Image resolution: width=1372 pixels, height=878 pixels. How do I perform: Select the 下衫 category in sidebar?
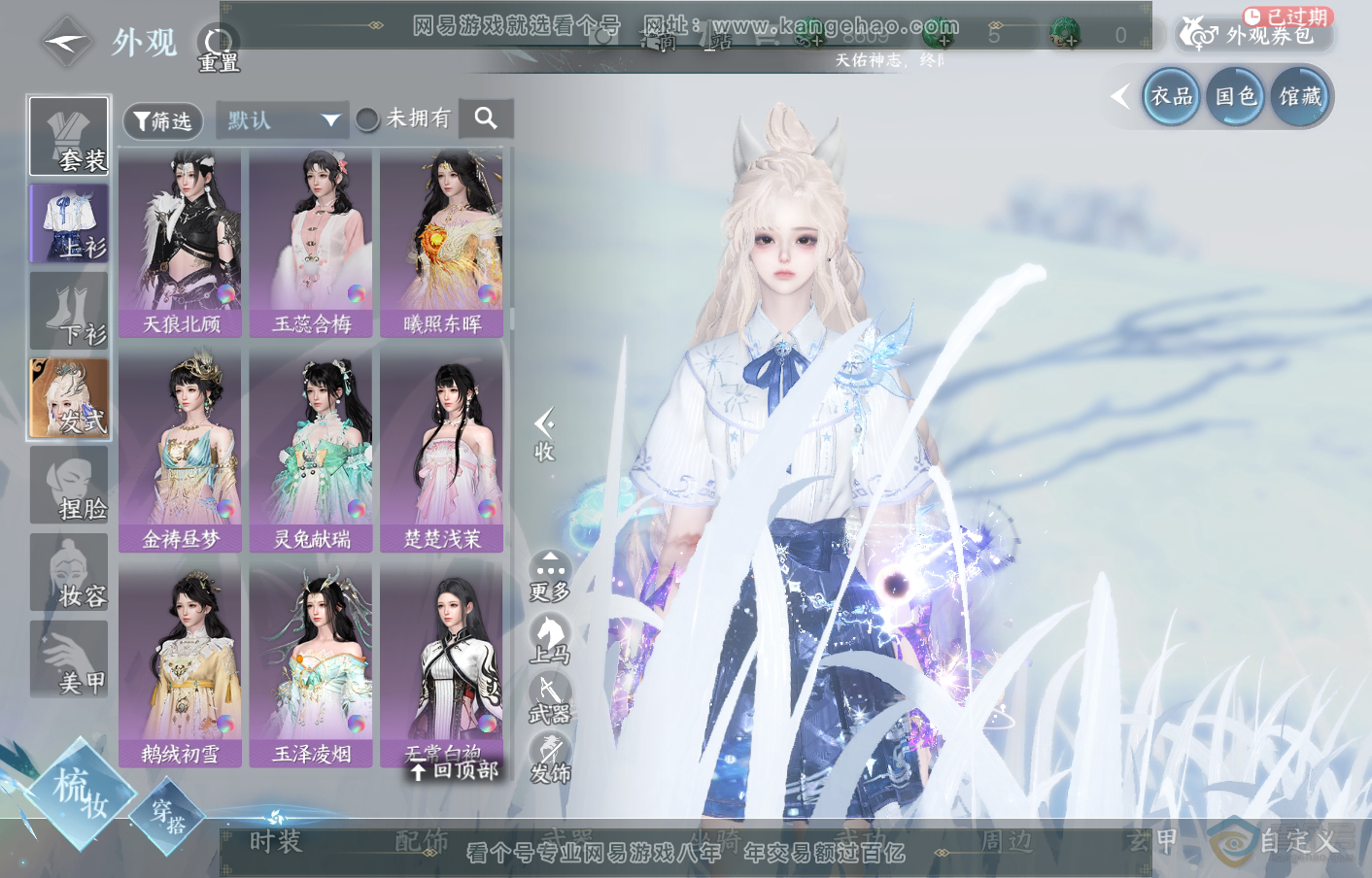[x=69, y=310]
